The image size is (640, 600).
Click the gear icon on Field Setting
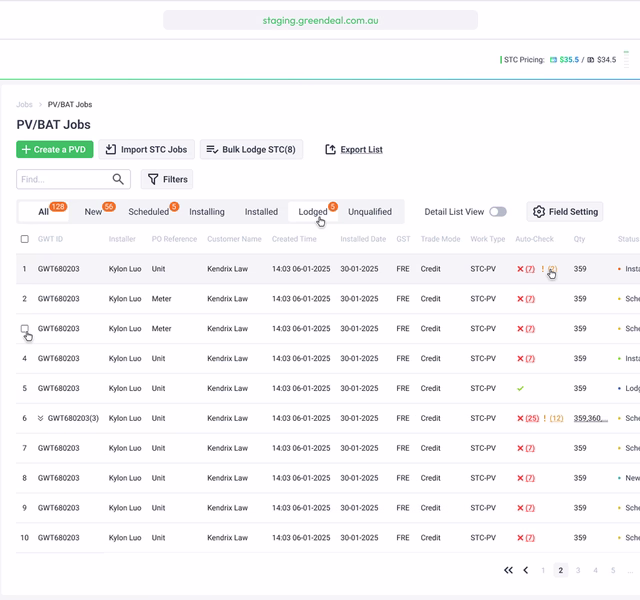click(539, 212)
